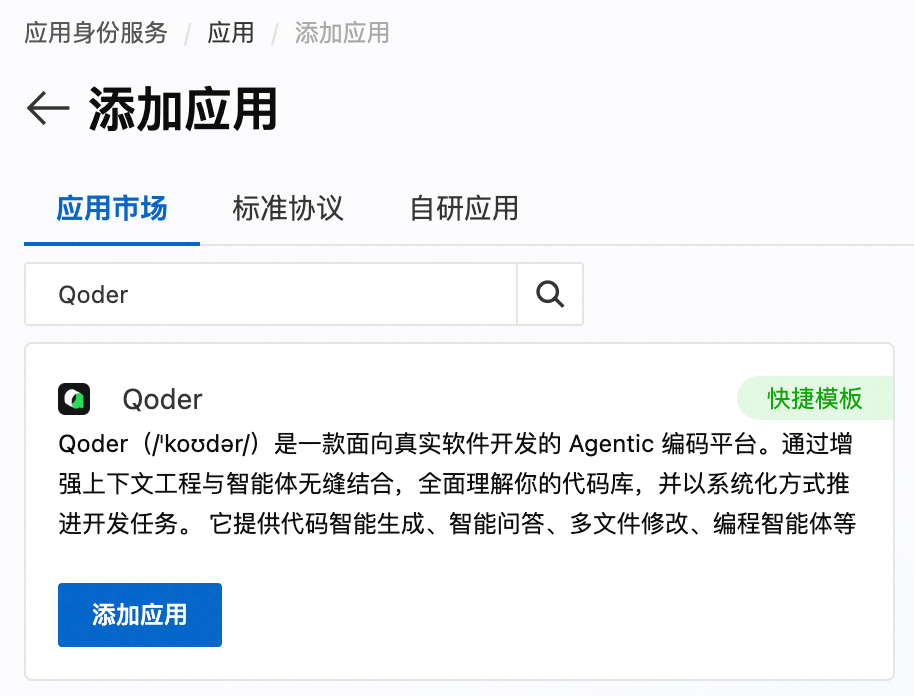
Task: Switch to the 应用市场 tab
Action: [112, 209]
